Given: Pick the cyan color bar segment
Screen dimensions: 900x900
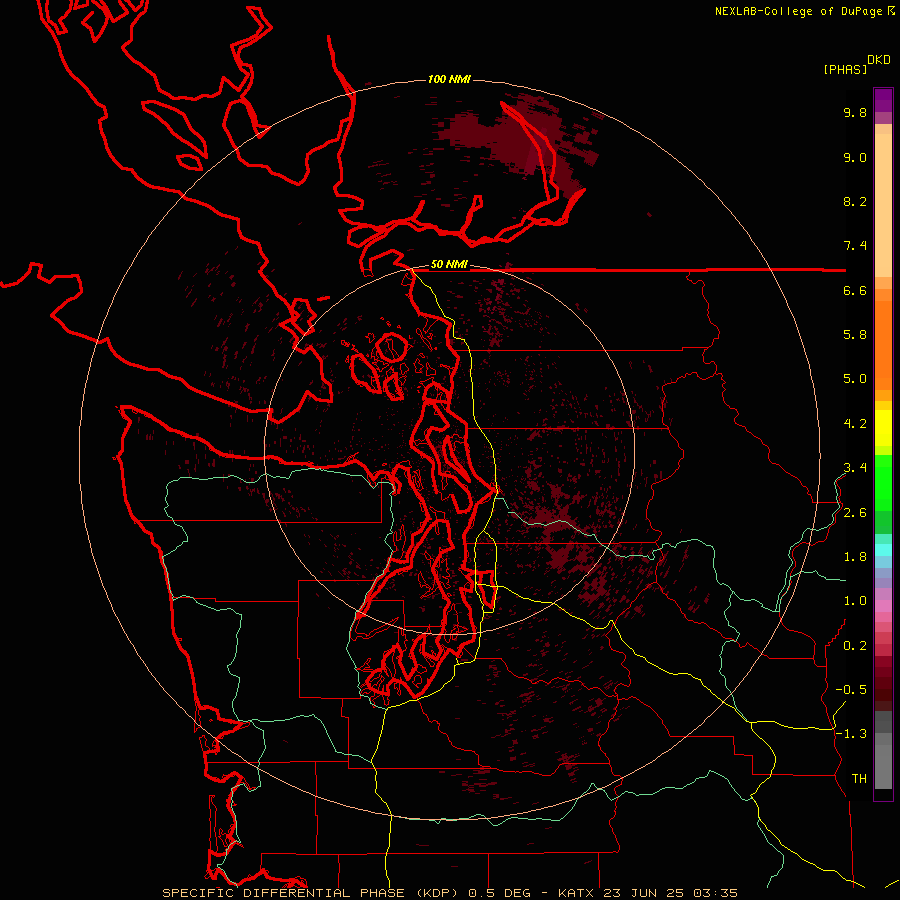Looking at the screenshot, I should coord(883,550).
